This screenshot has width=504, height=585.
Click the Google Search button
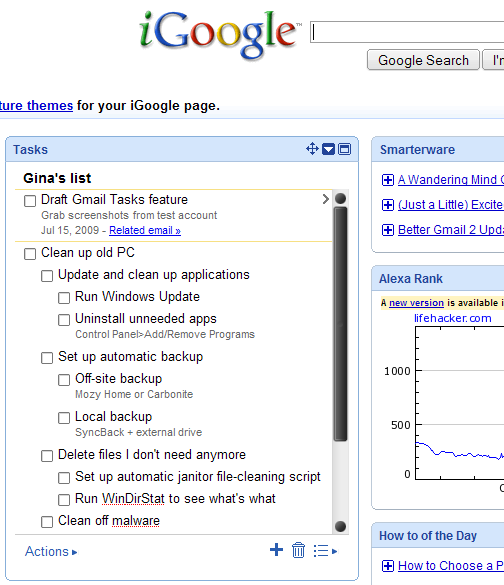(423, 60)
